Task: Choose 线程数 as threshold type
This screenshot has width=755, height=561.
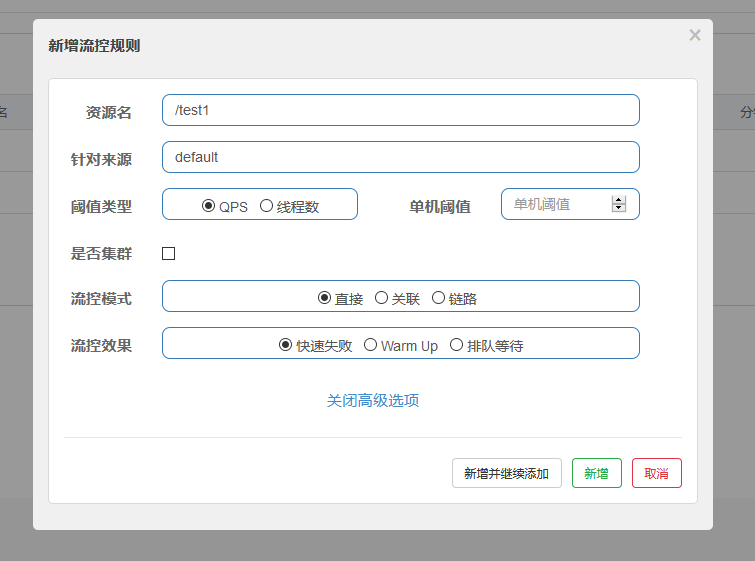Action: point(266,206)
